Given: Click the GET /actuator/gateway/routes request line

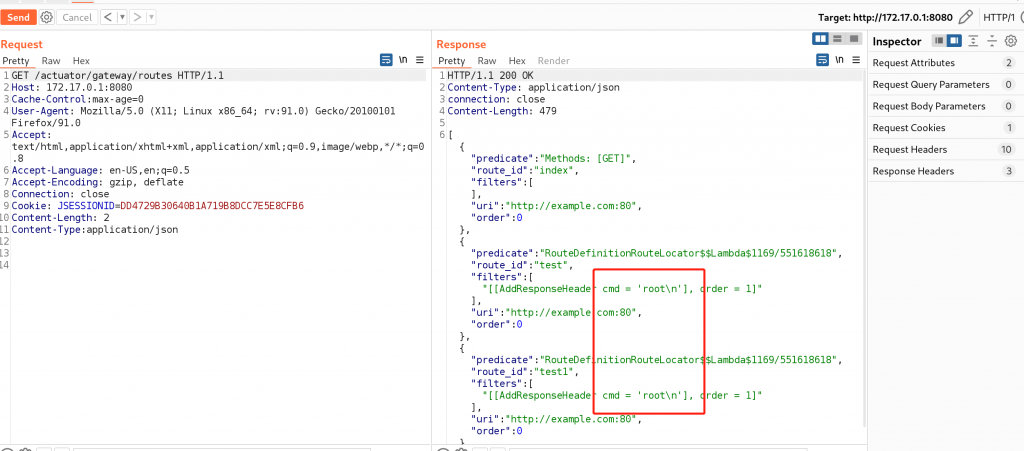Looking at the screenshot, I should 118,76.
